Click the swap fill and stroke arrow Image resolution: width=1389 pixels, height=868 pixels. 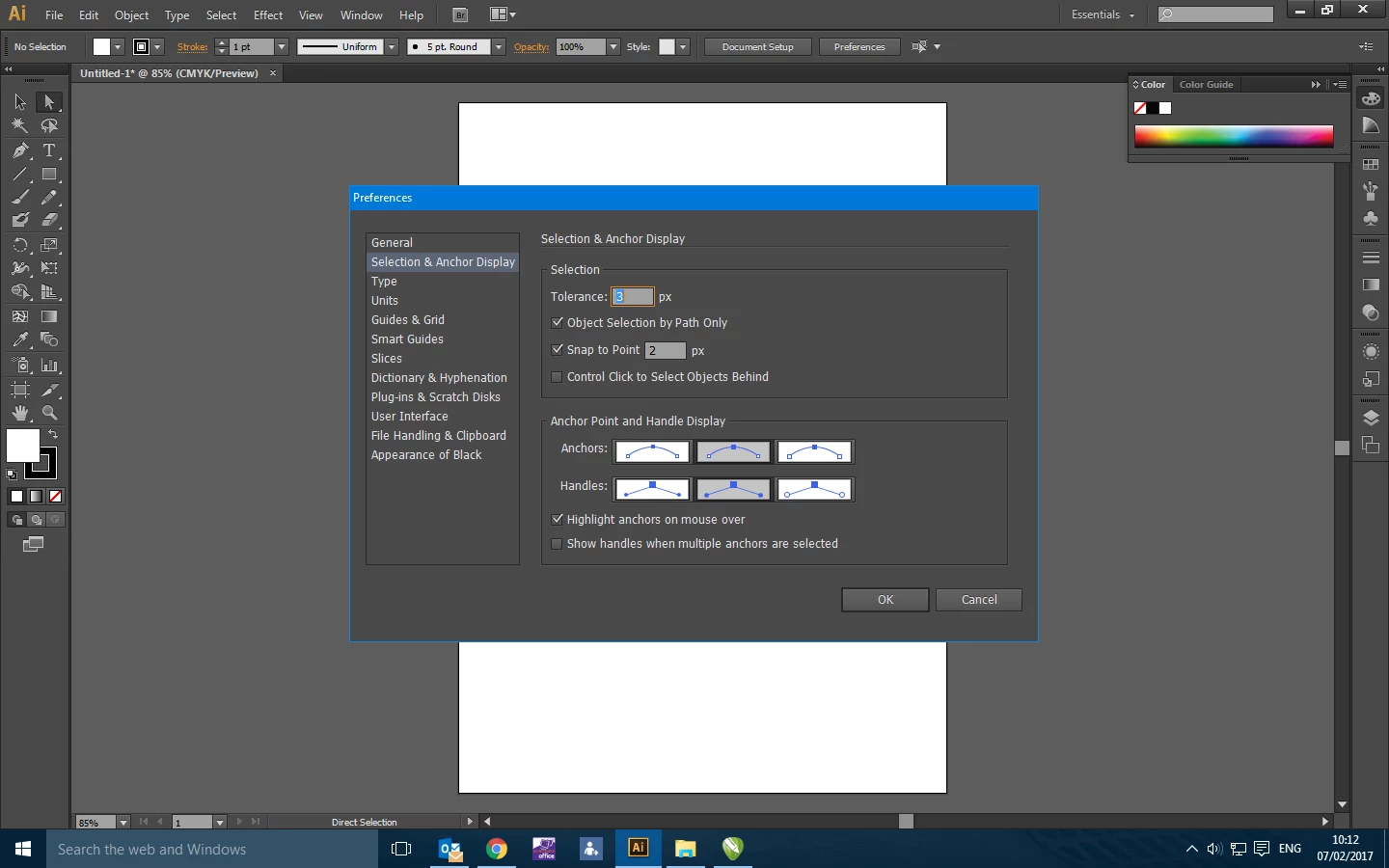point(53,435)
